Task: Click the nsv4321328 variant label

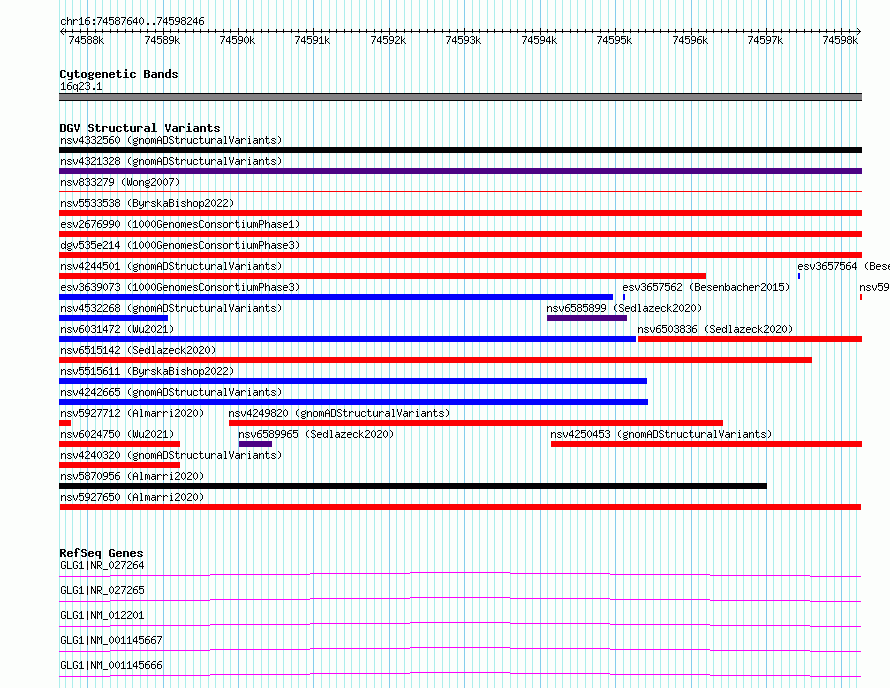Action: click(x=171, y=161)
